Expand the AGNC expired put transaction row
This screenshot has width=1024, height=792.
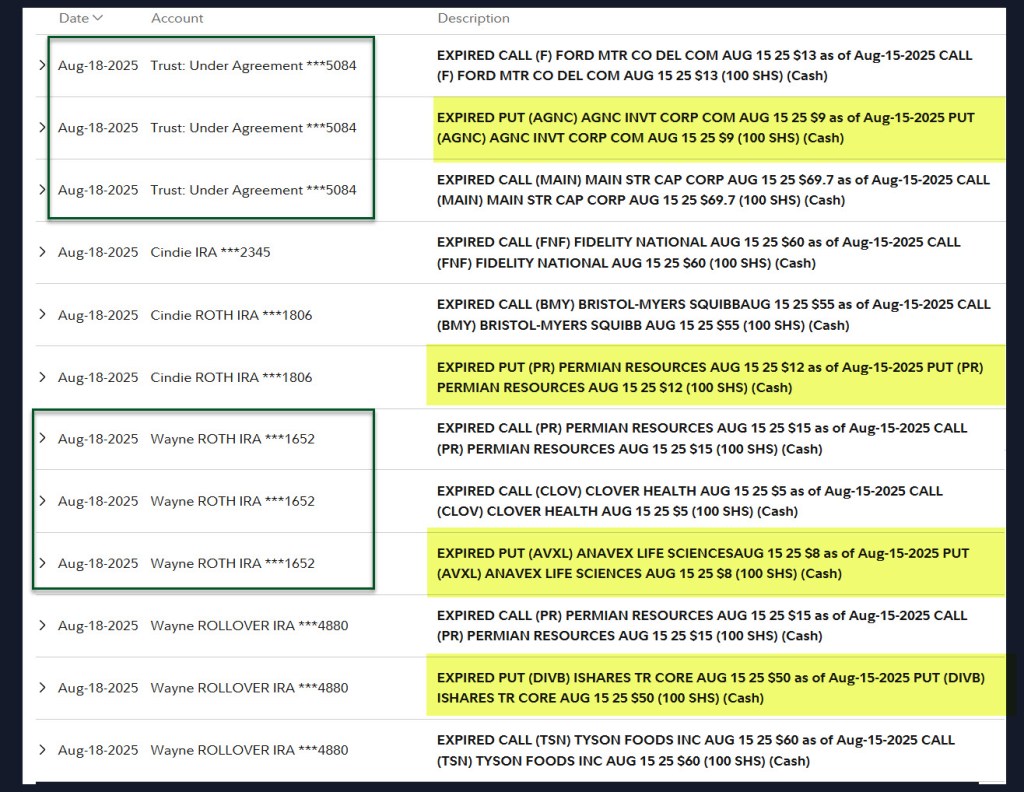[42, 128]
